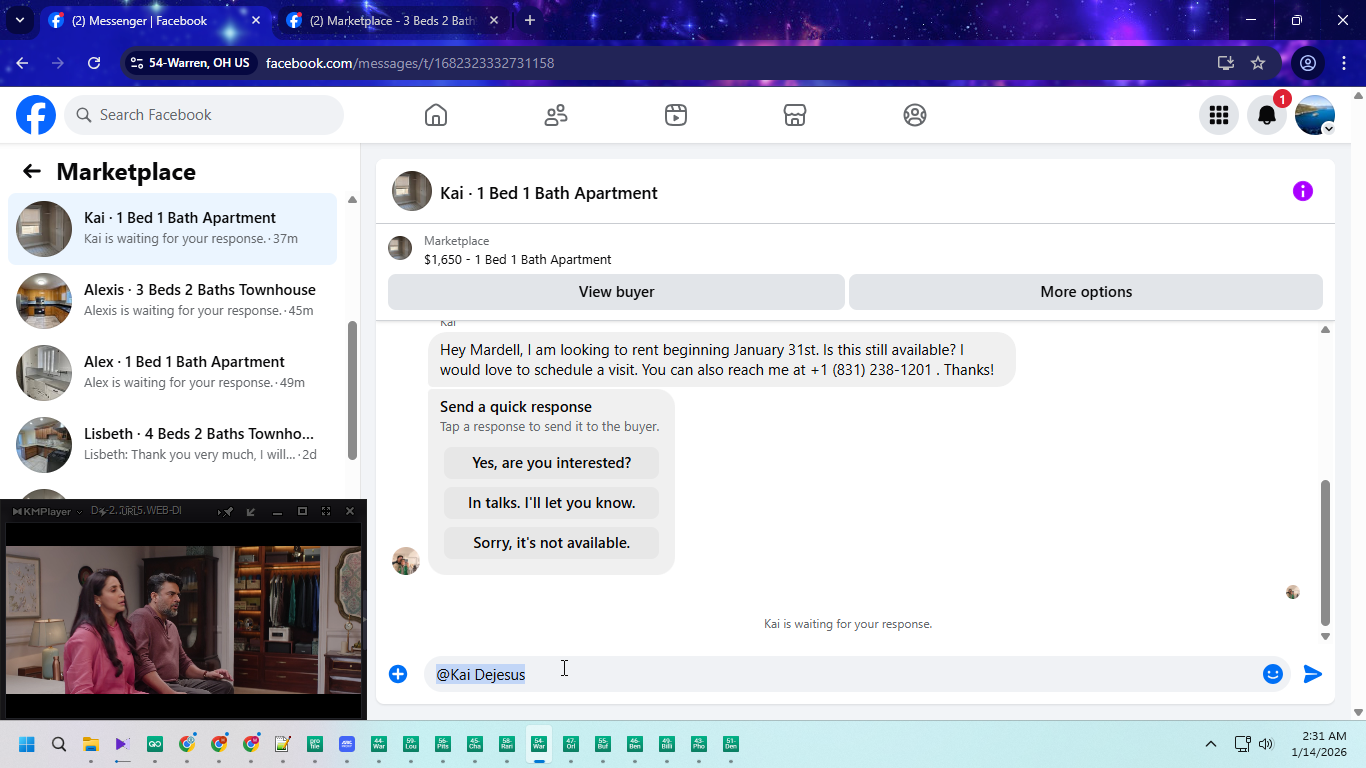The image size is (1366, 768).
Task: Close the Marketplace - 3 Beds browser tab
Action: [495, 20]
